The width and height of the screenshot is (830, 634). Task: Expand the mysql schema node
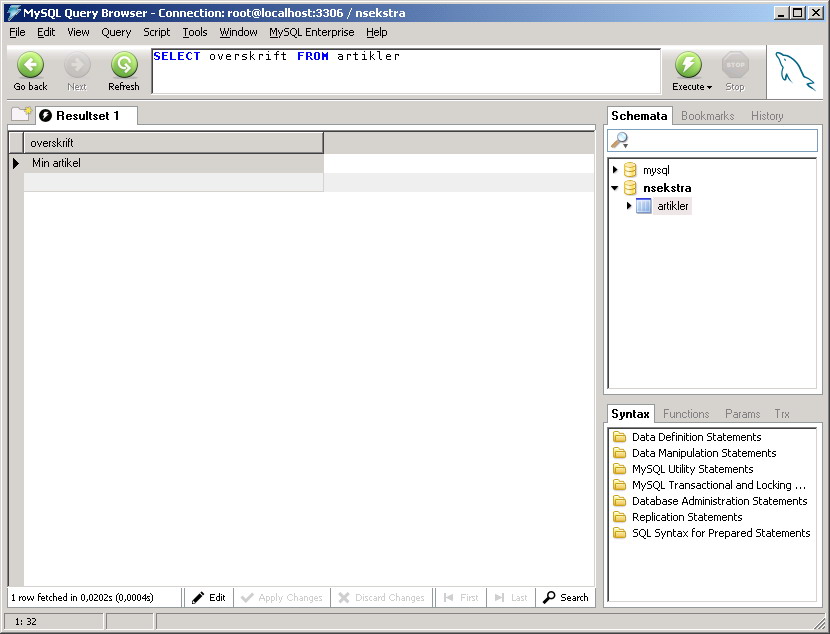pyautogui.click(x=615, y=170)
